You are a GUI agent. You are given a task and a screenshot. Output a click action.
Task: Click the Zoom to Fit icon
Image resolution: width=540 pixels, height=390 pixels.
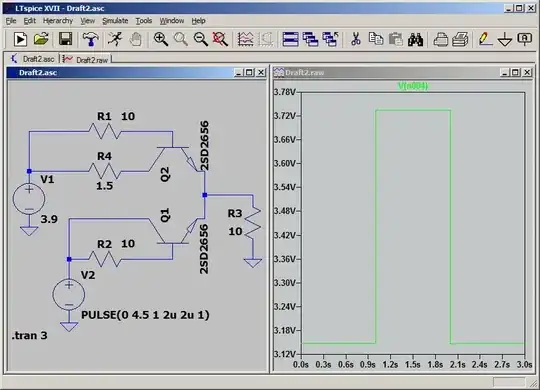tap(220, 39)
